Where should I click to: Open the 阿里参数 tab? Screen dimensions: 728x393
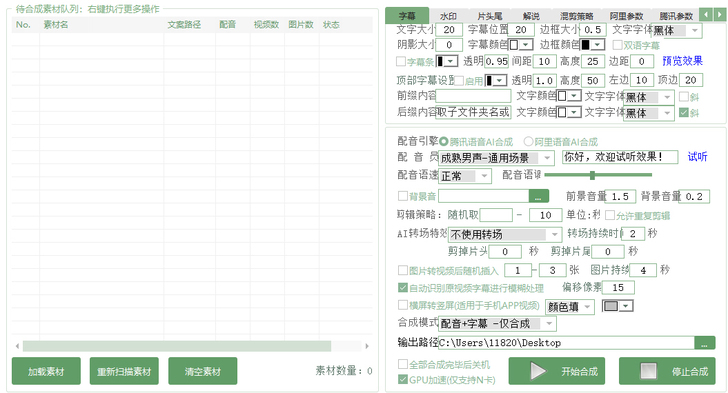[x=626, y=16]
